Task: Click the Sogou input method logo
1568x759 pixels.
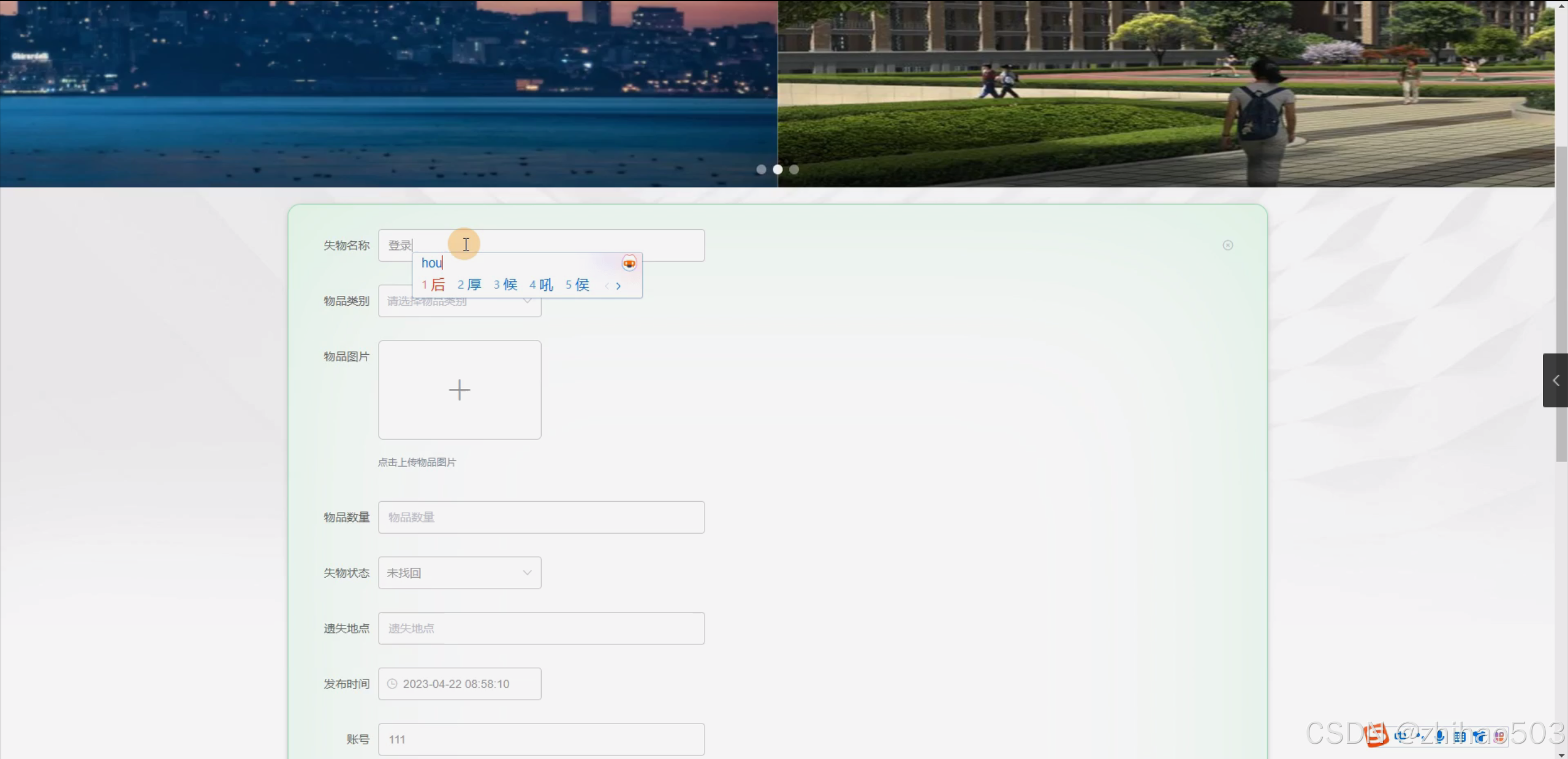Action: tap(1377, 735)
